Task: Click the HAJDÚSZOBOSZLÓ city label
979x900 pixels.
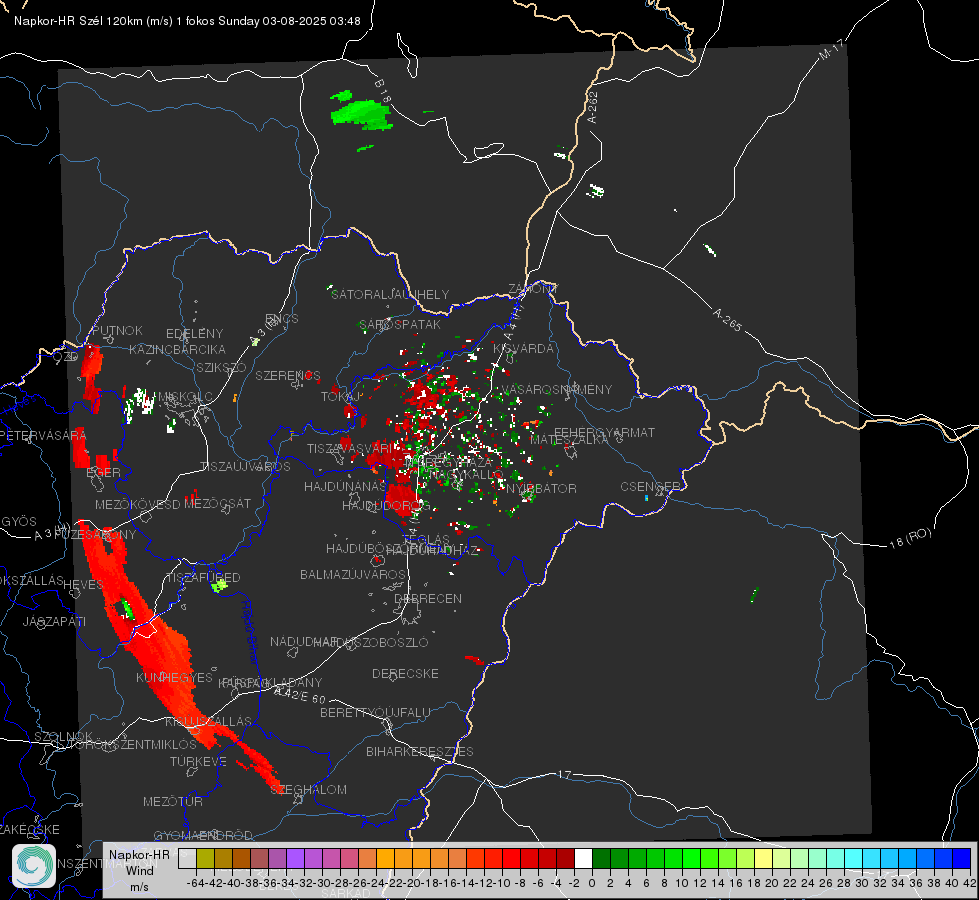Action: [371, 642]
